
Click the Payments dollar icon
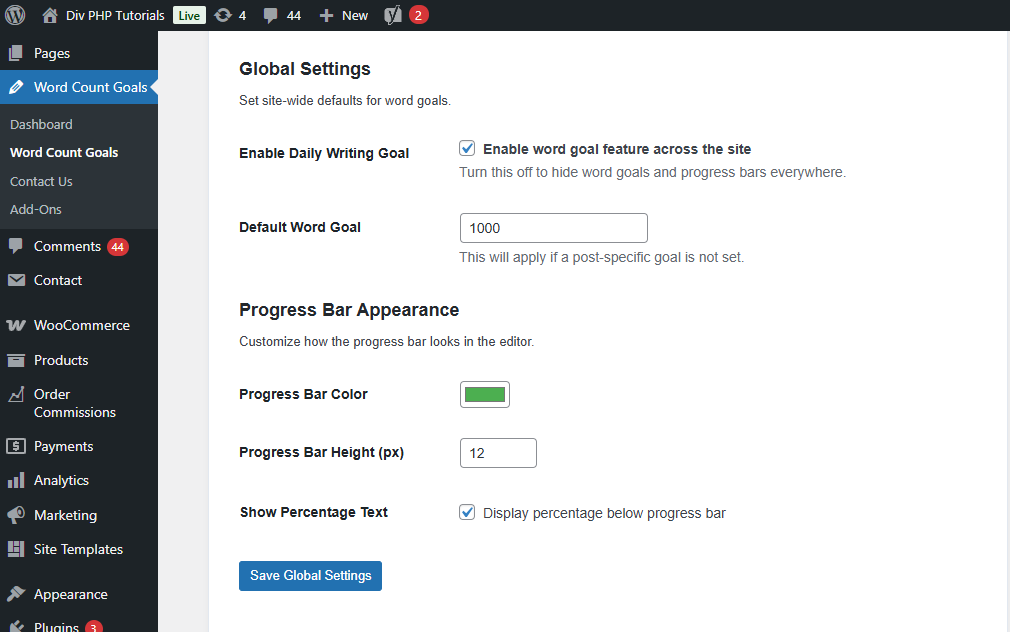click(16, 446)
